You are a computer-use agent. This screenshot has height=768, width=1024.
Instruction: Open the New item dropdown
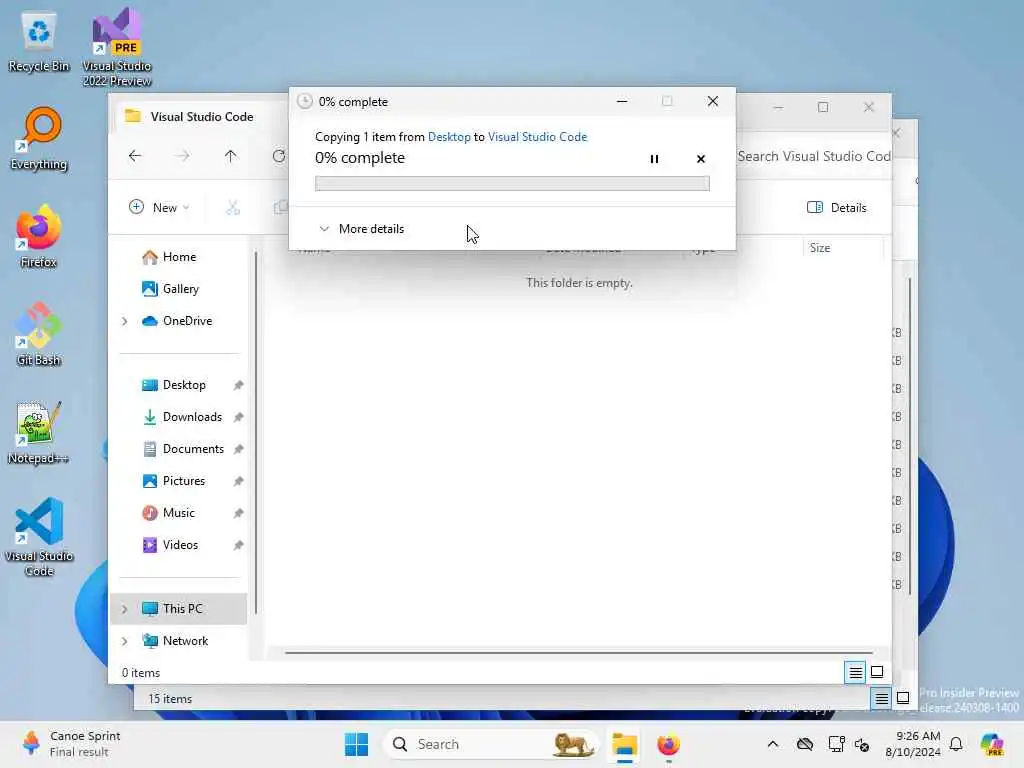pos(159,207)
